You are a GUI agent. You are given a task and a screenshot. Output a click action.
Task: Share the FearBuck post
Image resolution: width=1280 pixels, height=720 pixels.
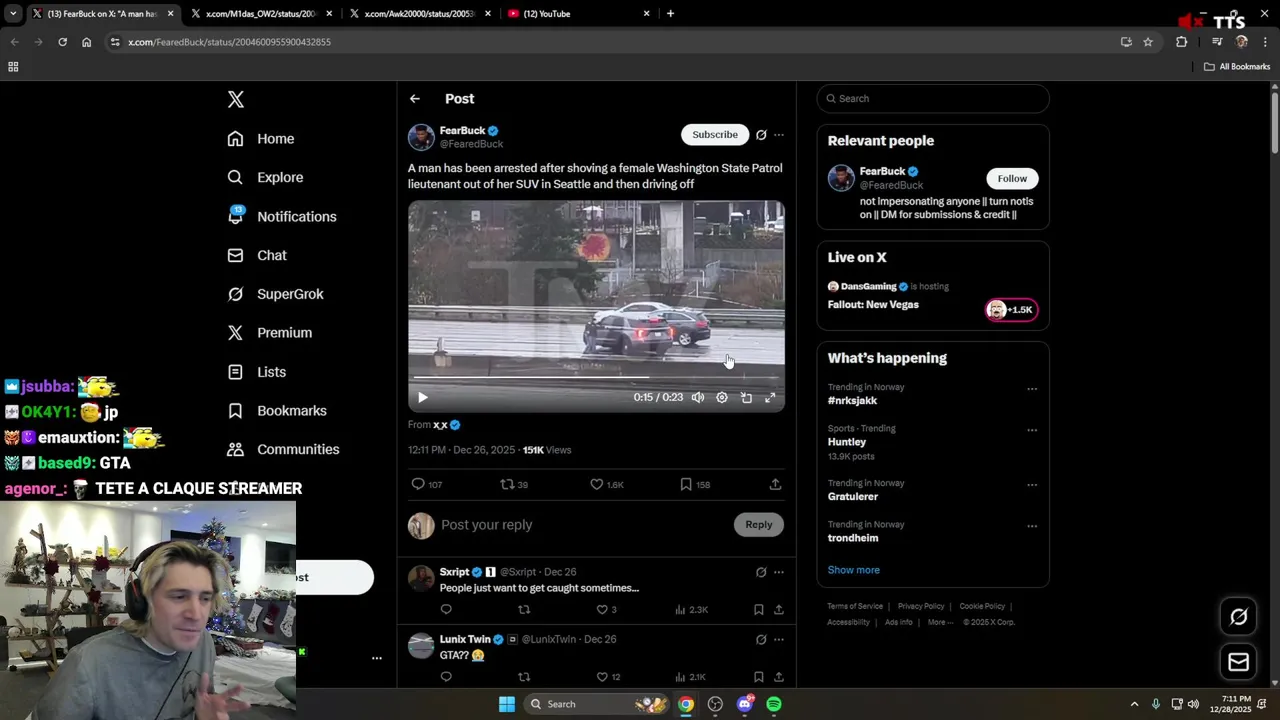click(x=775, y=484)
